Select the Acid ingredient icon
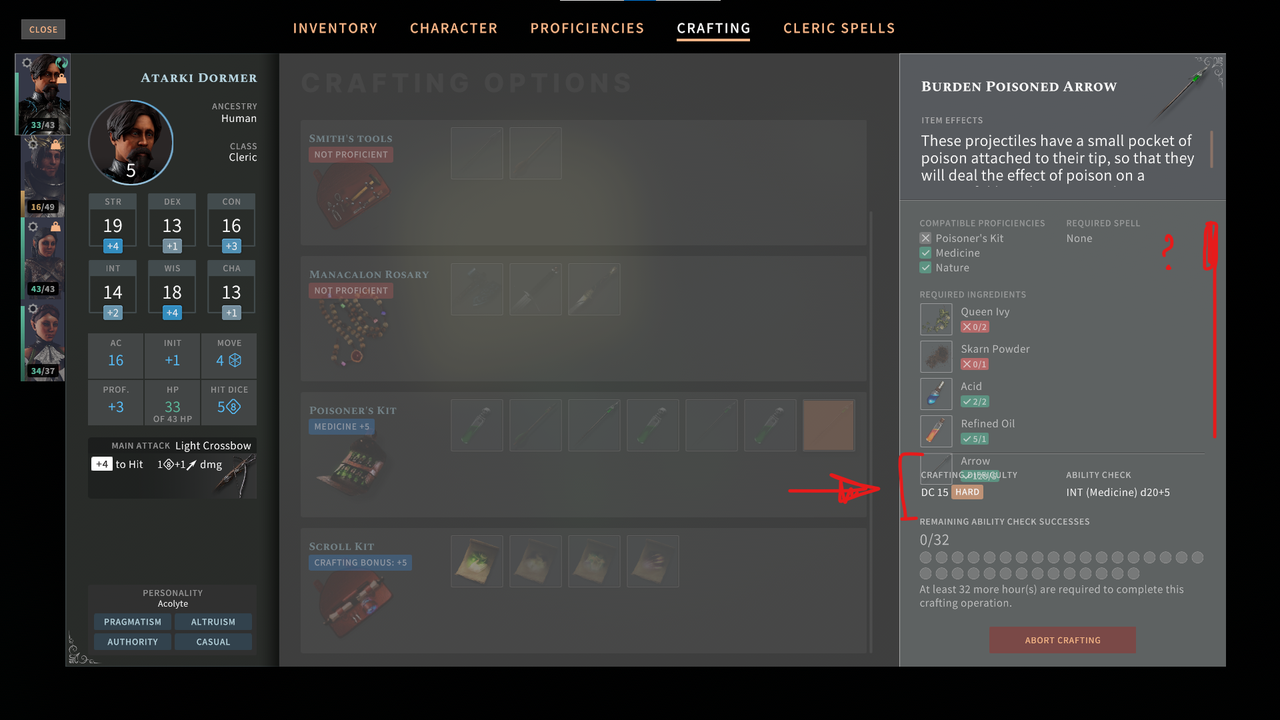This screenshot has height=720, width=1280. click(x=936, y=393)
